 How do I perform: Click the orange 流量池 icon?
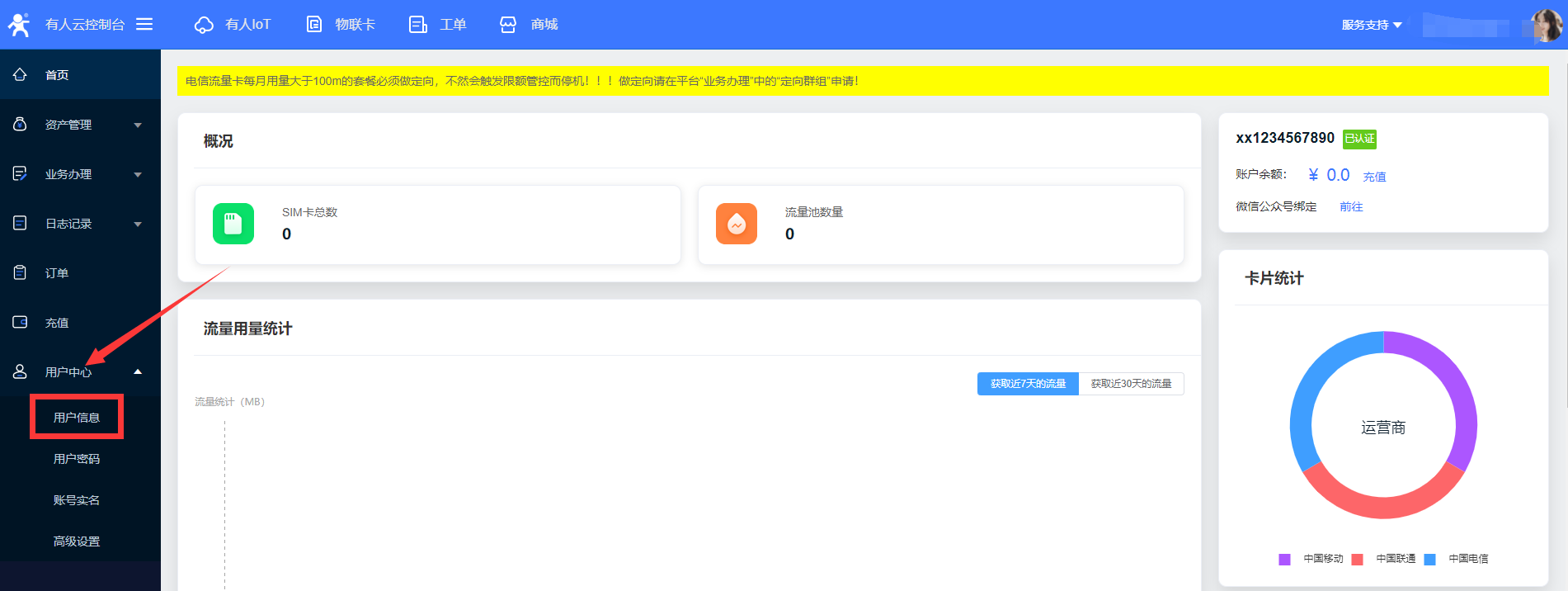[736, 224]
